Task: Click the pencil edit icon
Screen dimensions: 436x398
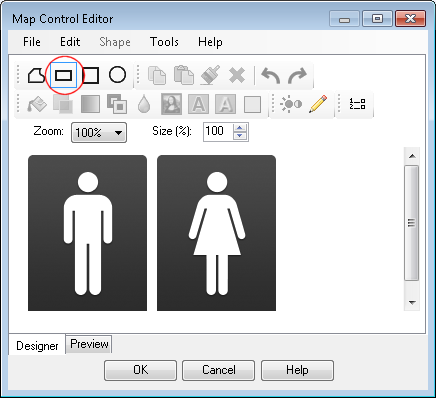Action: click(x=318, y=104)
